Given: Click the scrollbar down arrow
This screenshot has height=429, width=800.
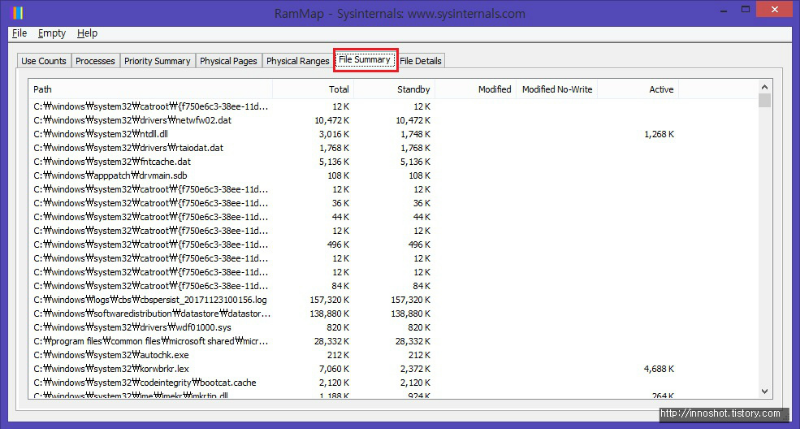Looking at the screenshot, I should coord(764,391).
